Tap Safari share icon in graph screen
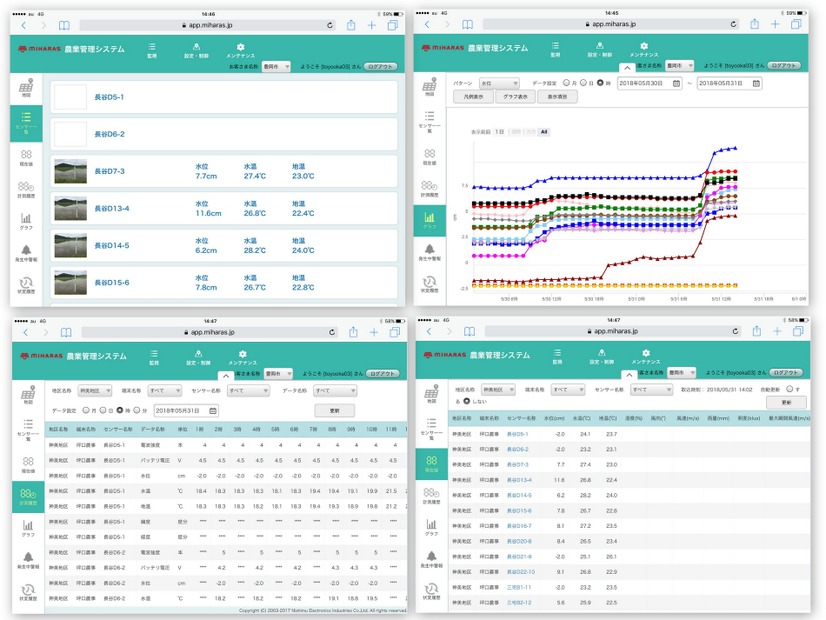Image resolution: width=826 pixels, height=620 pixels. (x=754, y=24)
